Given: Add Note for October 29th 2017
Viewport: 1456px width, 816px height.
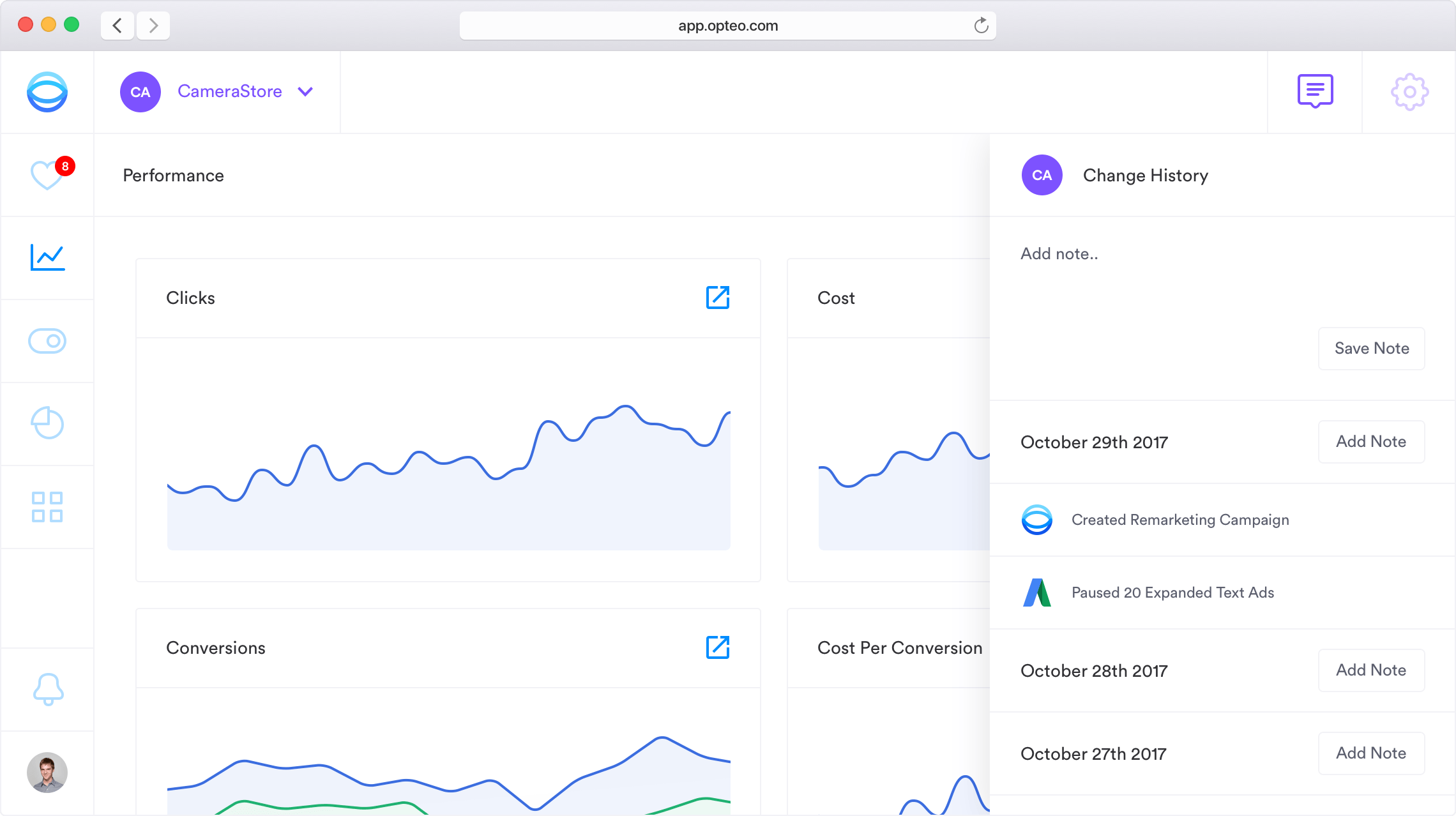Looking at the screenshot, I should [1371, 442].
